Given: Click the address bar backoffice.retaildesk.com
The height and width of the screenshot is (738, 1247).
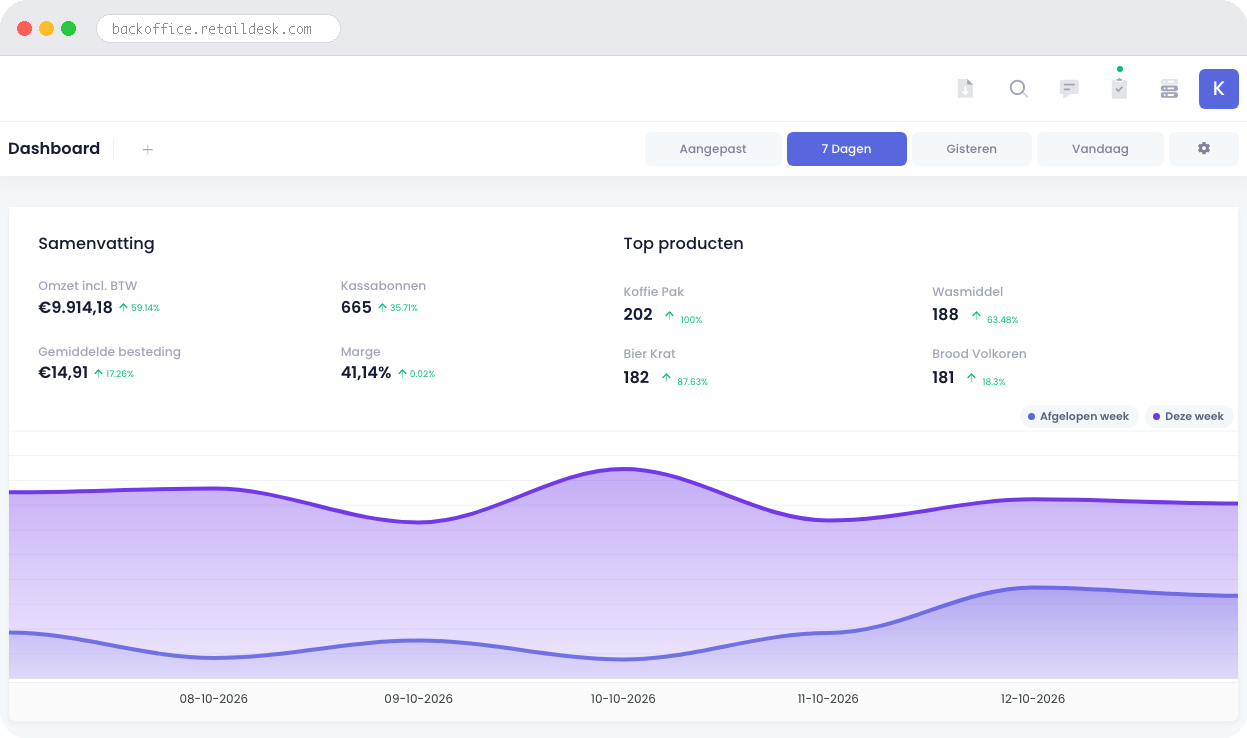Looking at the screenshot, I should pos(218,29).
